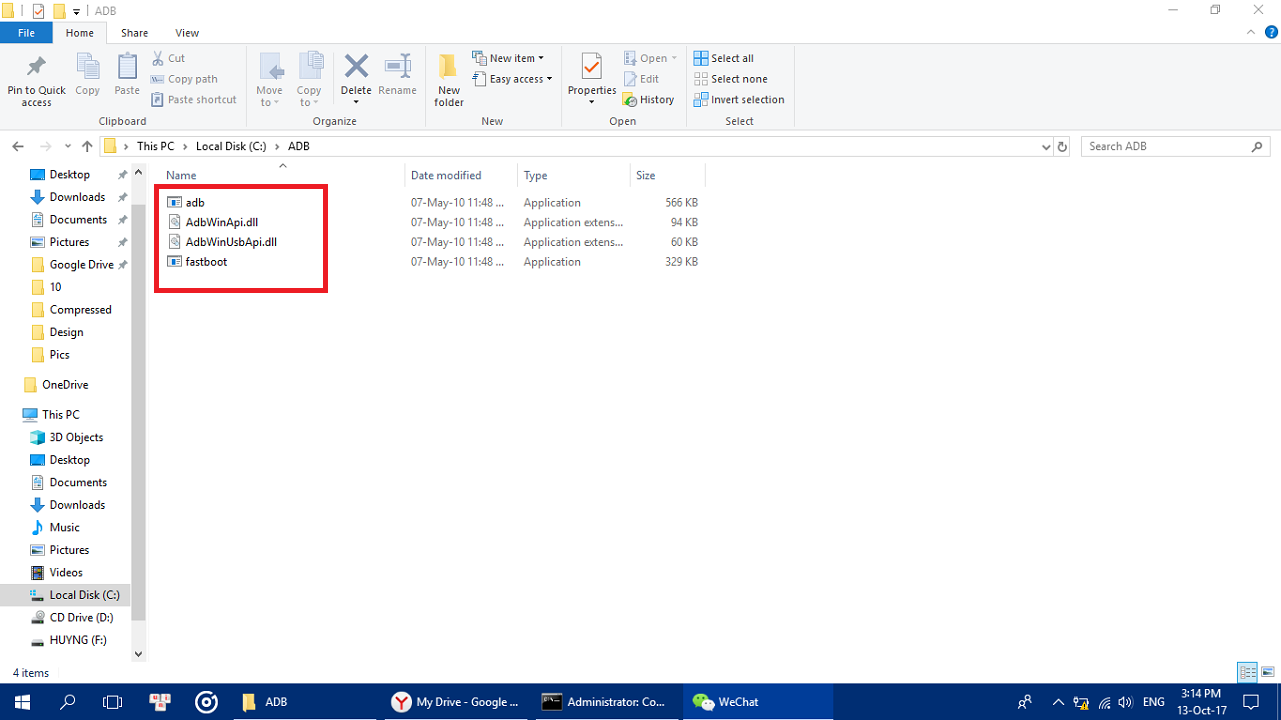
Task: Click the red X Delete icon
Action: tap(356, 66)
